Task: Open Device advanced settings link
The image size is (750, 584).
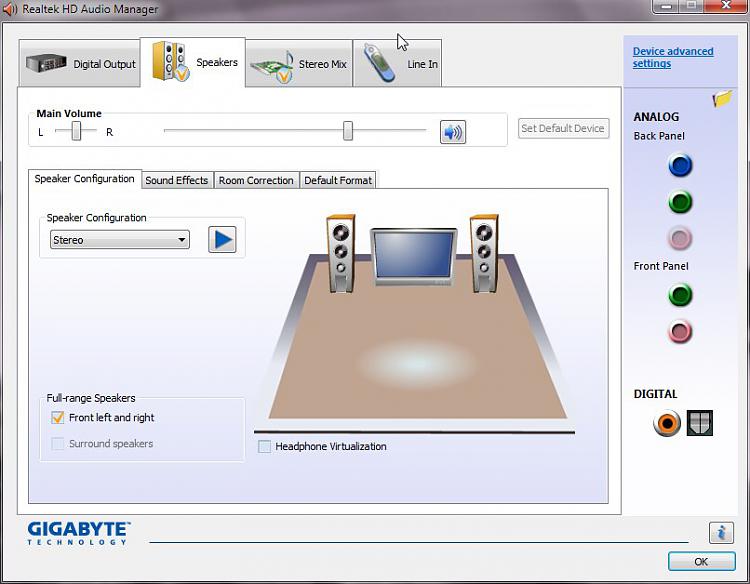Action: tap(673, 57)
